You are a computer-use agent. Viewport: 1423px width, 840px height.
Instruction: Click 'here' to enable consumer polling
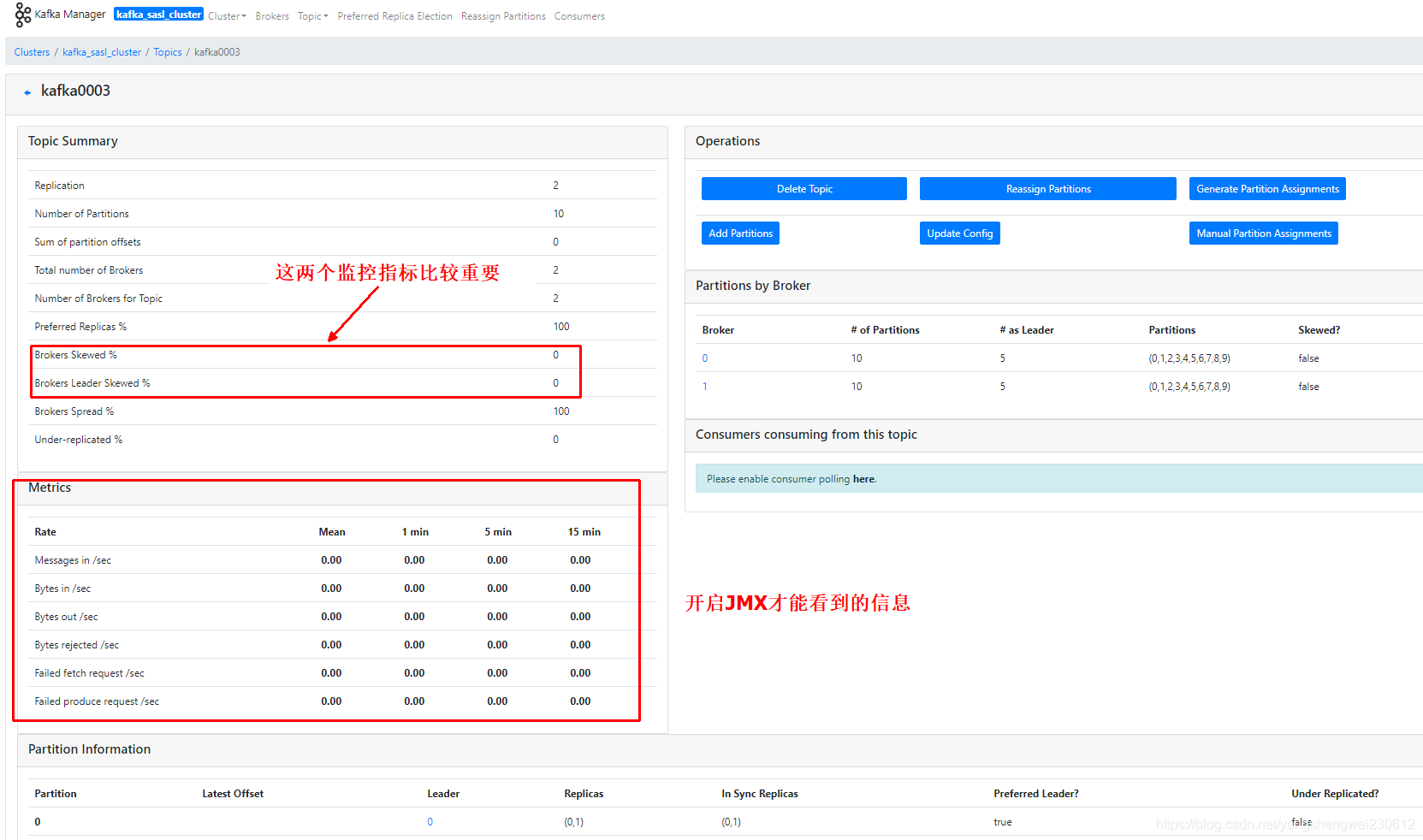[x=863, y=479]
